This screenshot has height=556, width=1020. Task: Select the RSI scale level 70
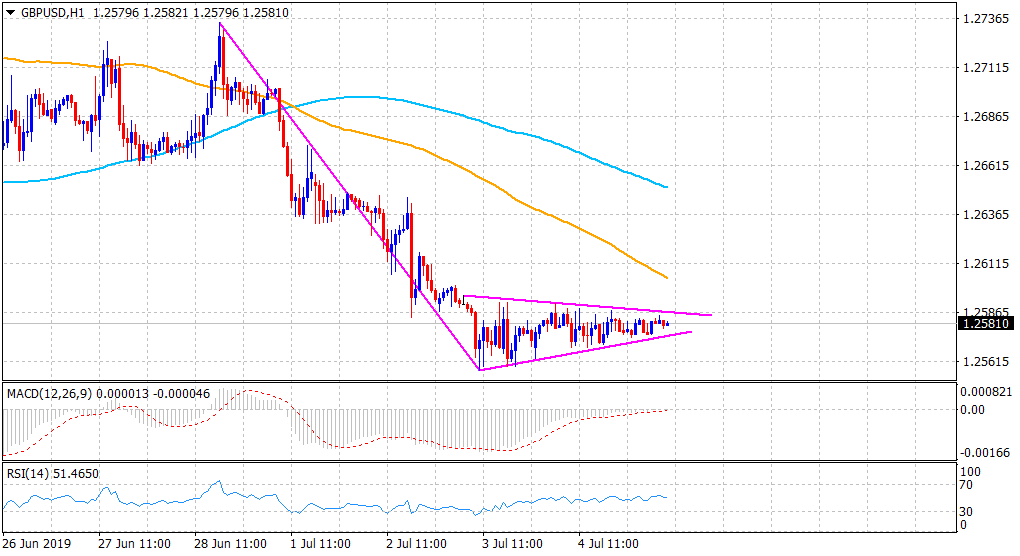click(965, 485)
